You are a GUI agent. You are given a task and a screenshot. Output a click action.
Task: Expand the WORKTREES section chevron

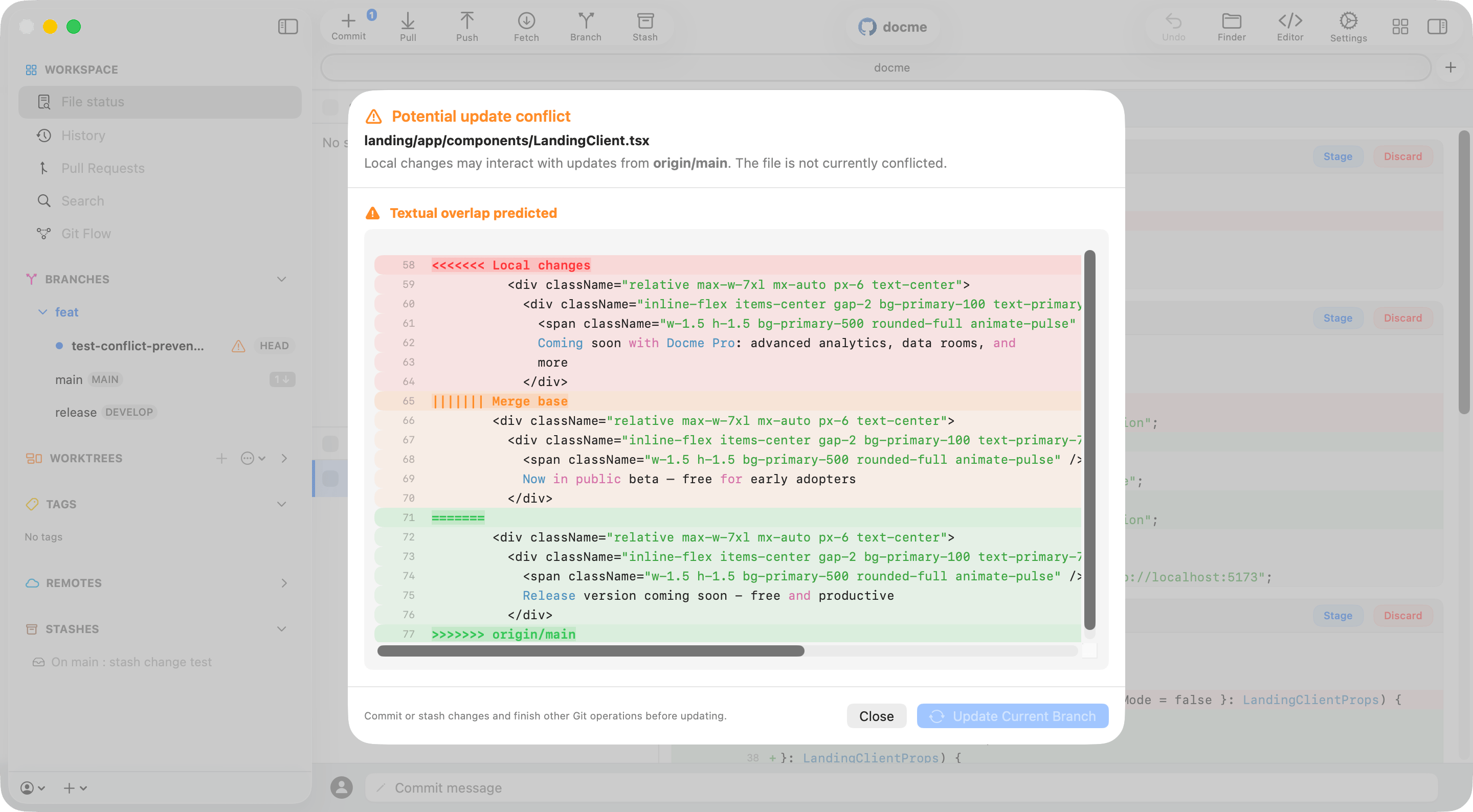(x=284, y=458)
